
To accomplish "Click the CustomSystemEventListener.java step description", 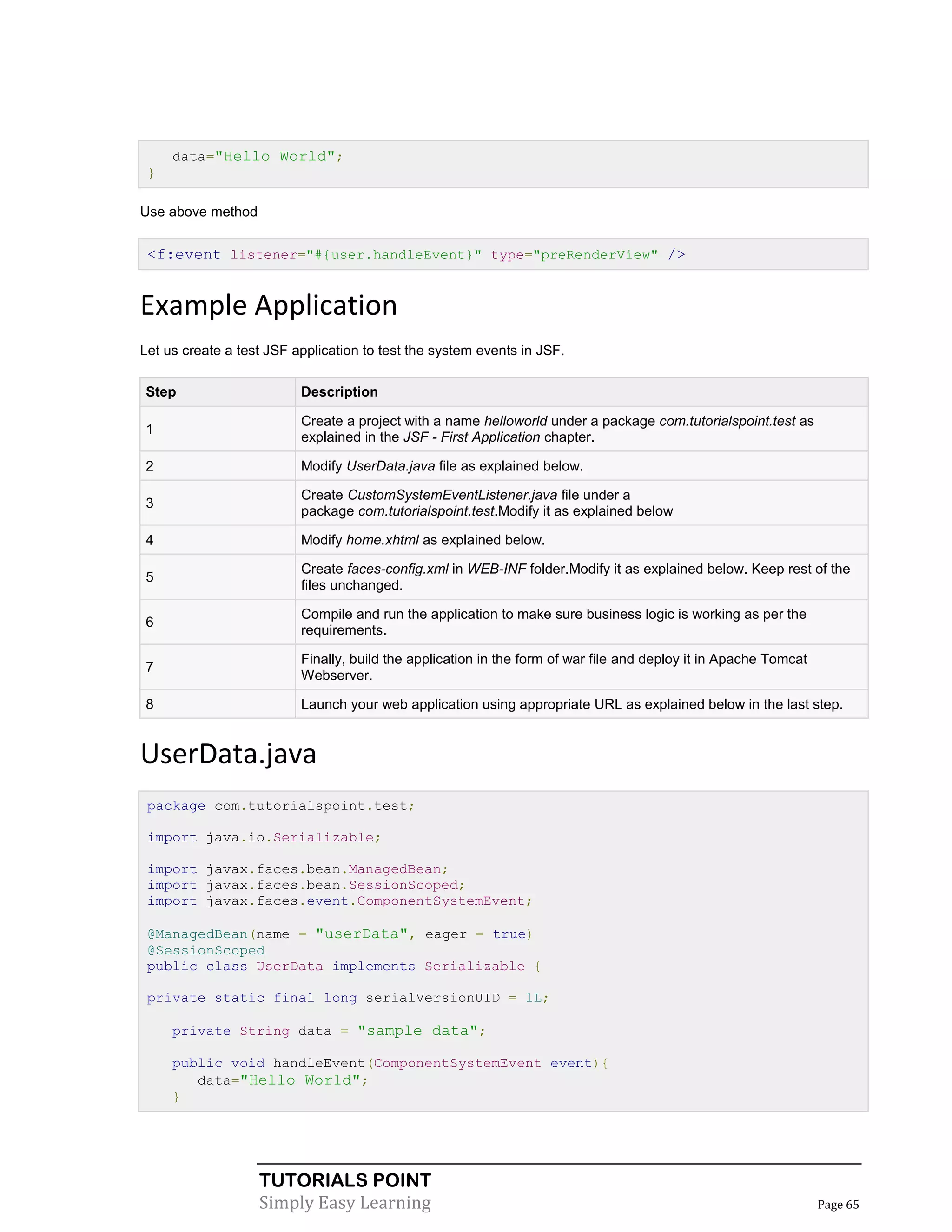I will [x=486, y=503].
